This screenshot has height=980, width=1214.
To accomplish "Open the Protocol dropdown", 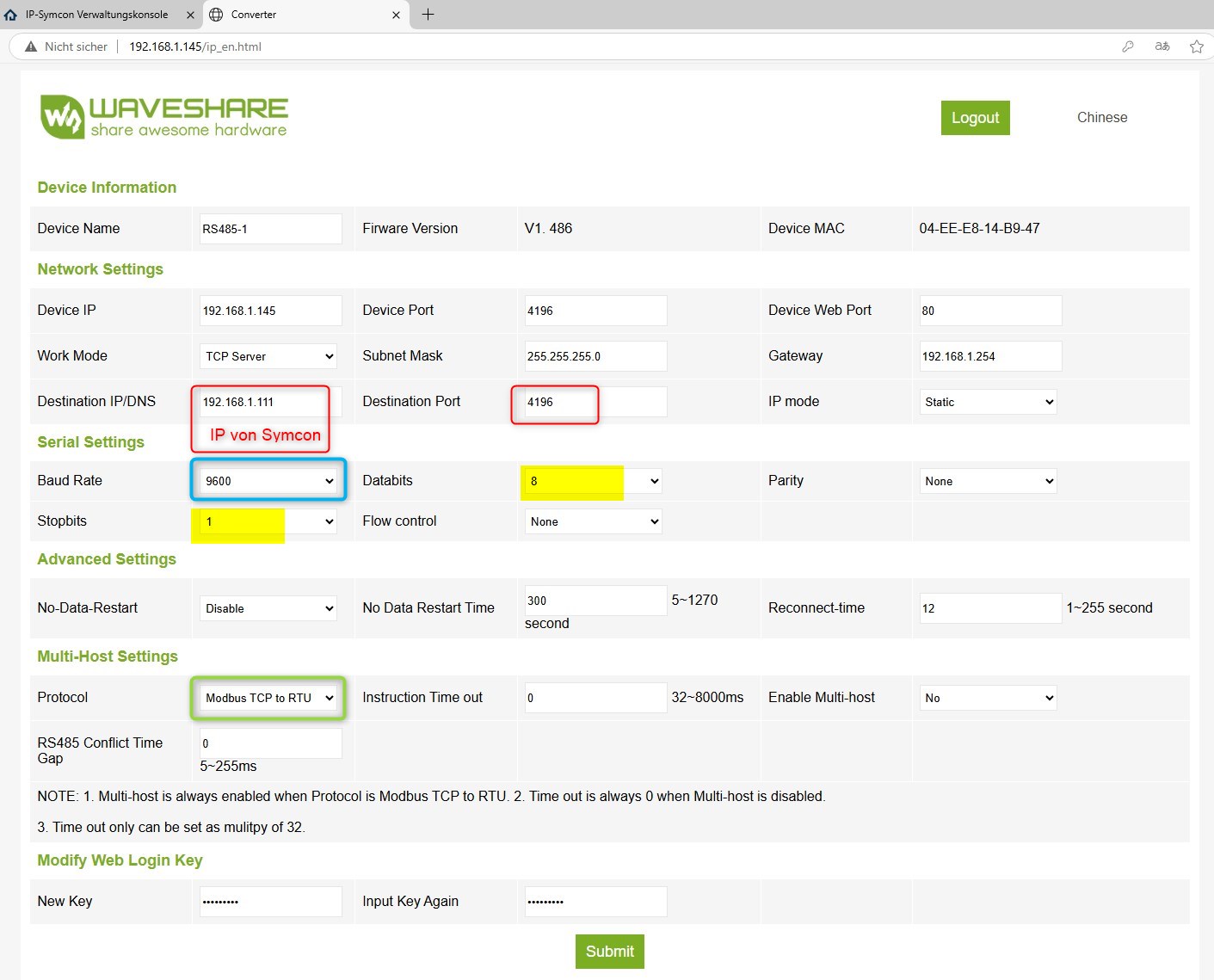I will click(x=268, y=698).
